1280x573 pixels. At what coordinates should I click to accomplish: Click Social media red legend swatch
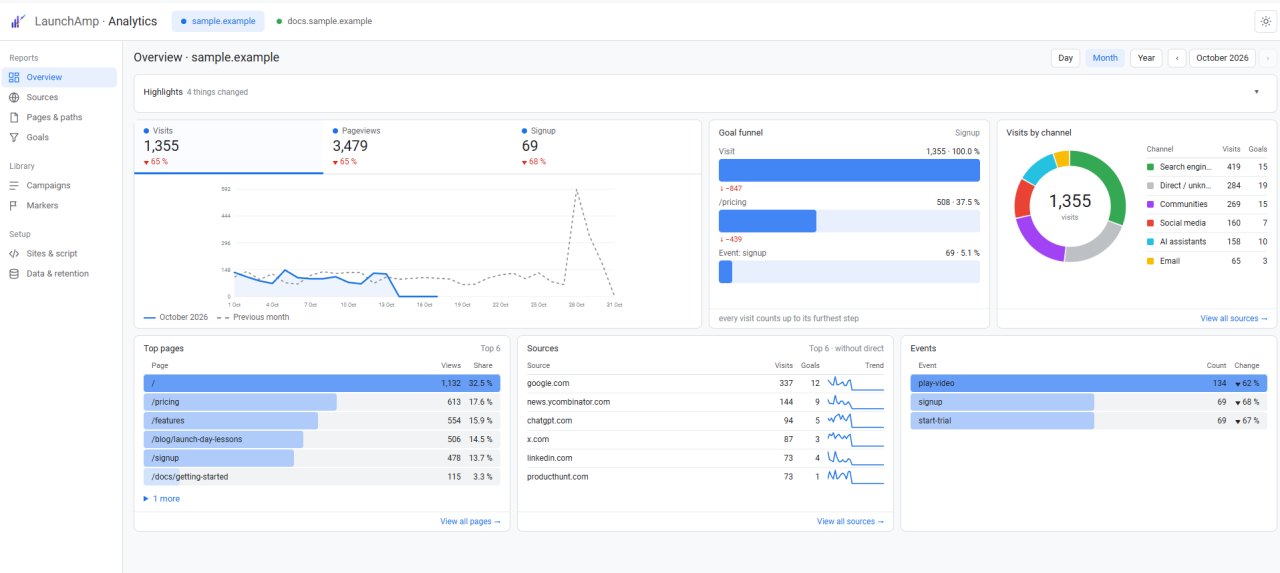click(1150, 223)
